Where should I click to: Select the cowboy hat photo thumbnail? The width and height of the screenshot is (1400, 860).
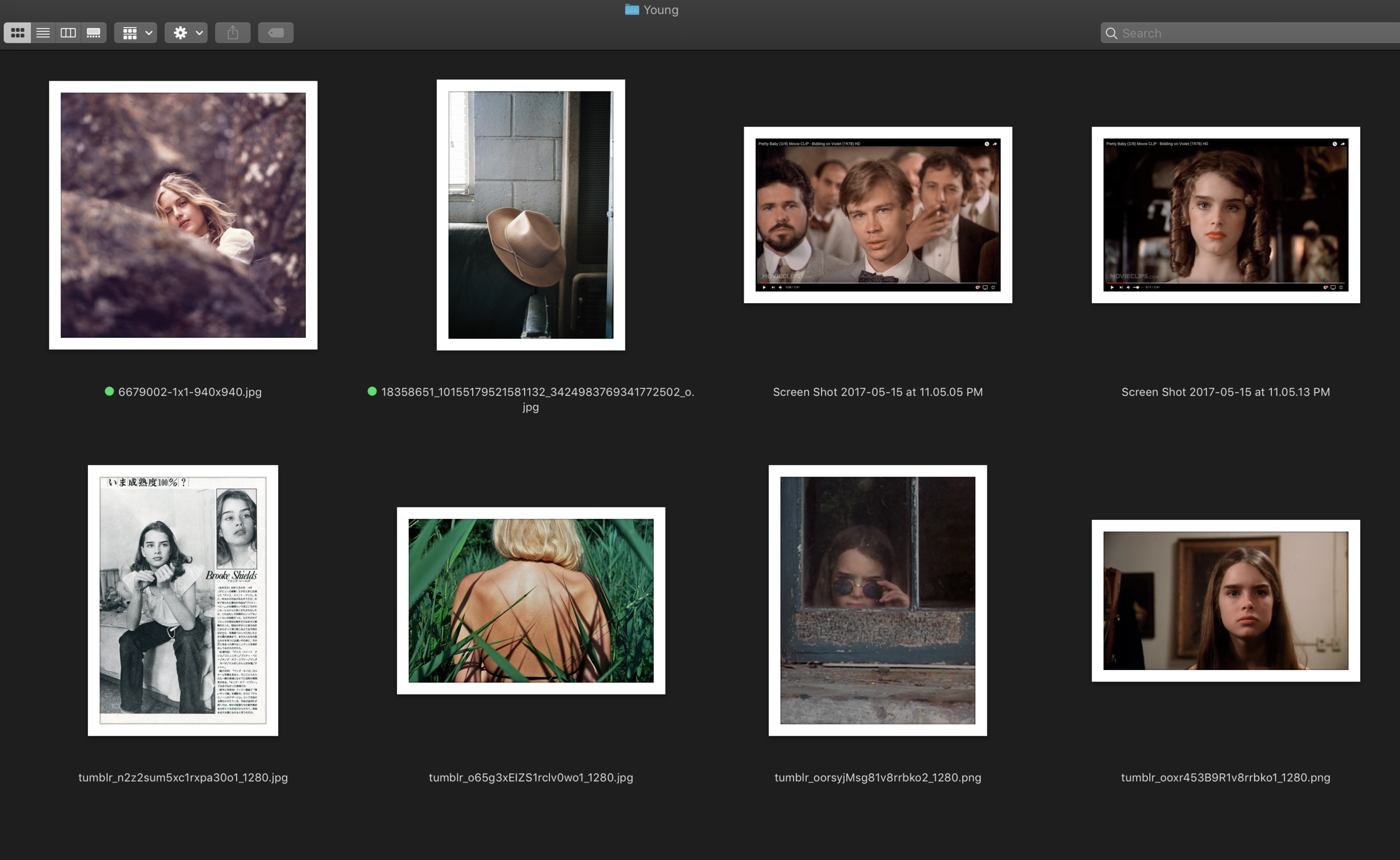[531, 215]
